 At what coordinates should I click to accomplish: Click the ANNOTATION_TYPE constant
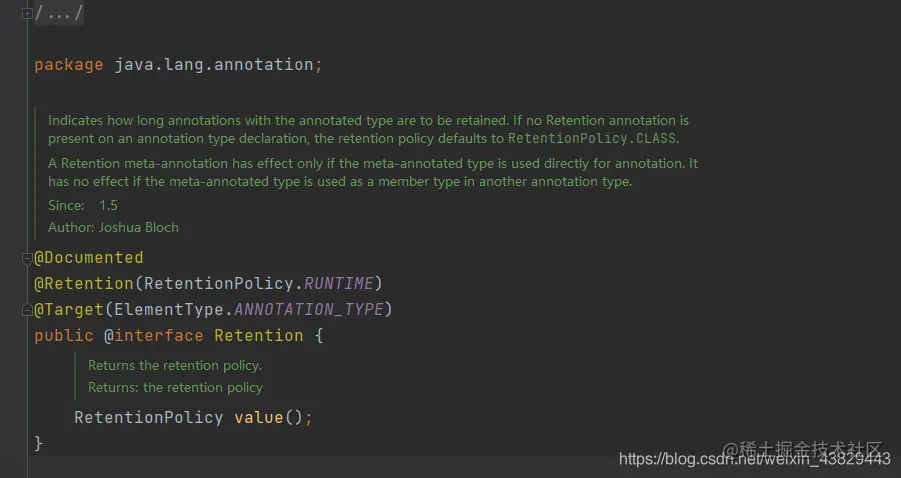point(309,309)
